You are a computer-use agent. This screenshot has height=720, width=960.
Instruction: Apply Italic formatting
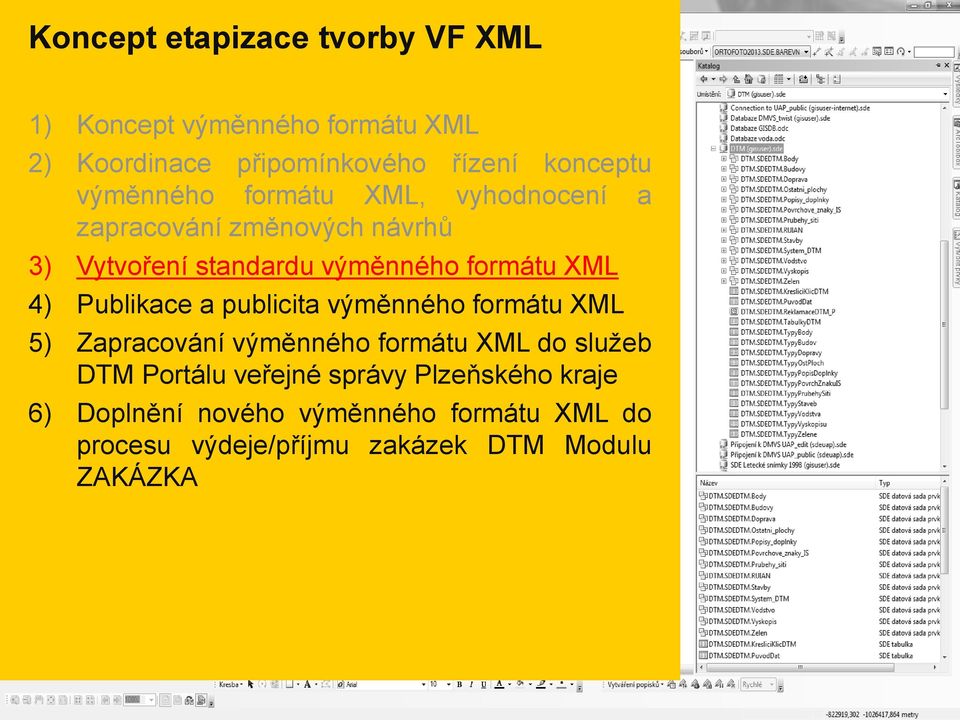(x=471, y=684)
